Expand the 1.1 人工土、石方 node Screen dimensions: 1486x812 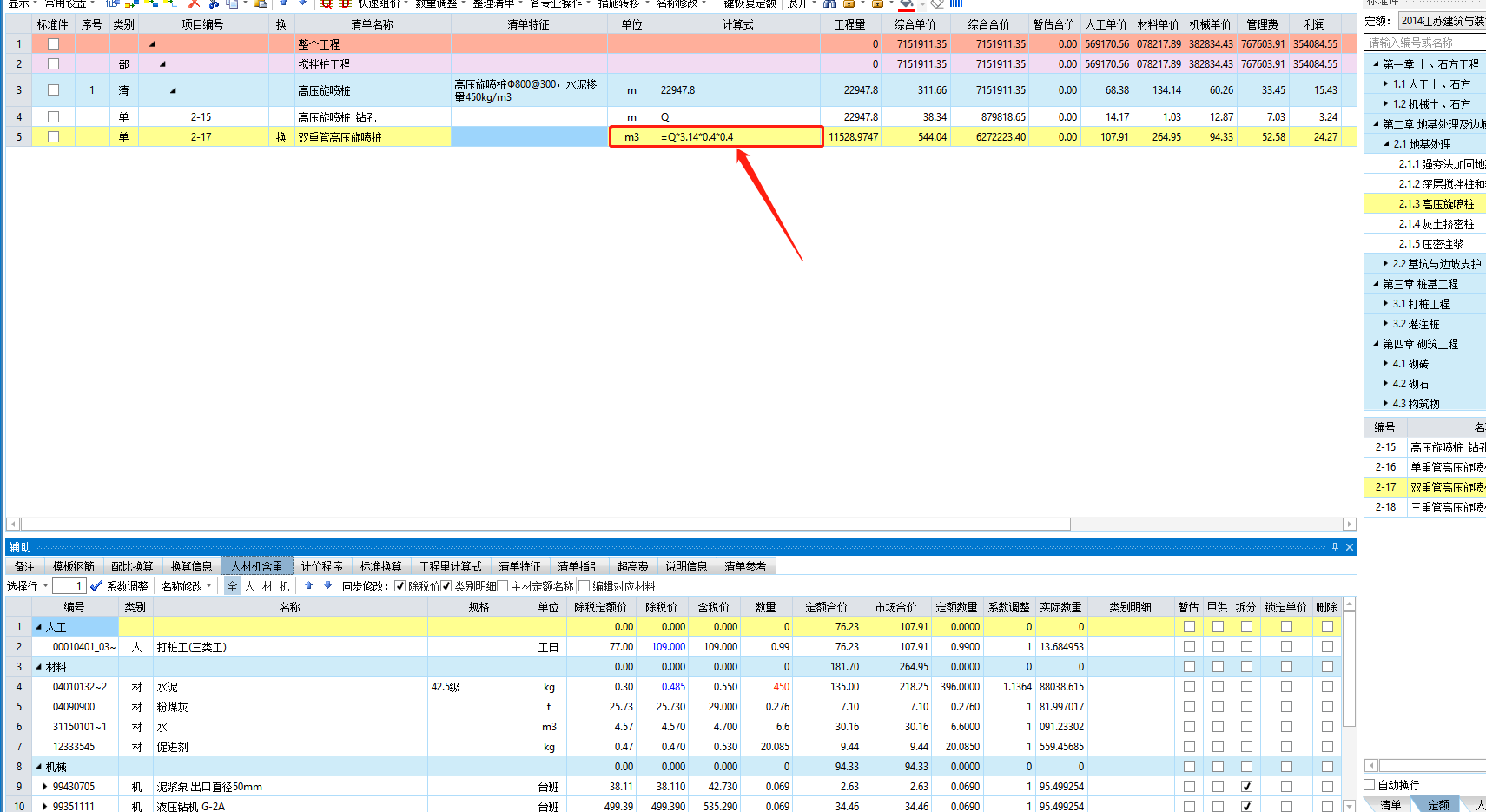tap(1385, 83)
